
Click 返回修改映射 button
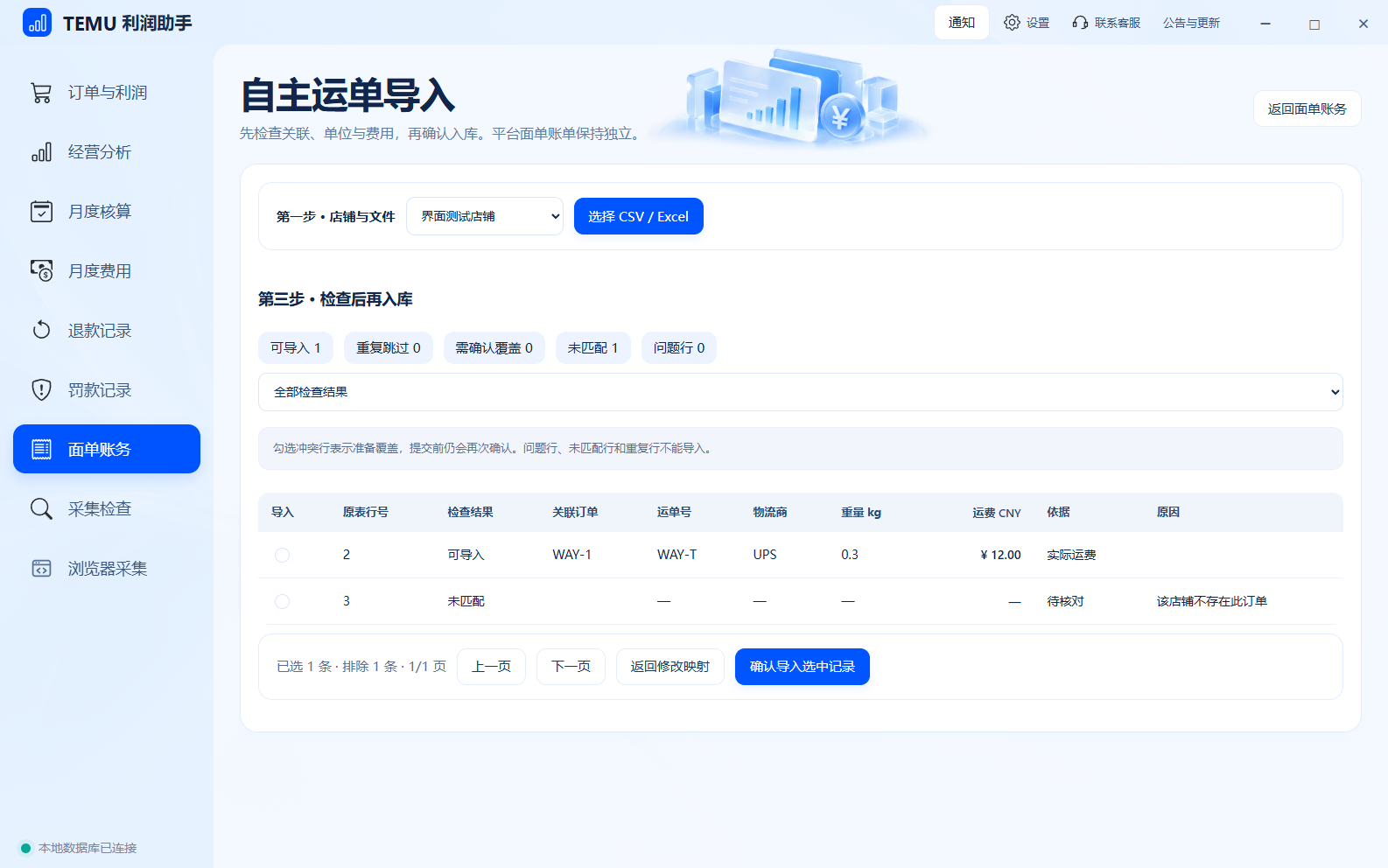(670, 667)
